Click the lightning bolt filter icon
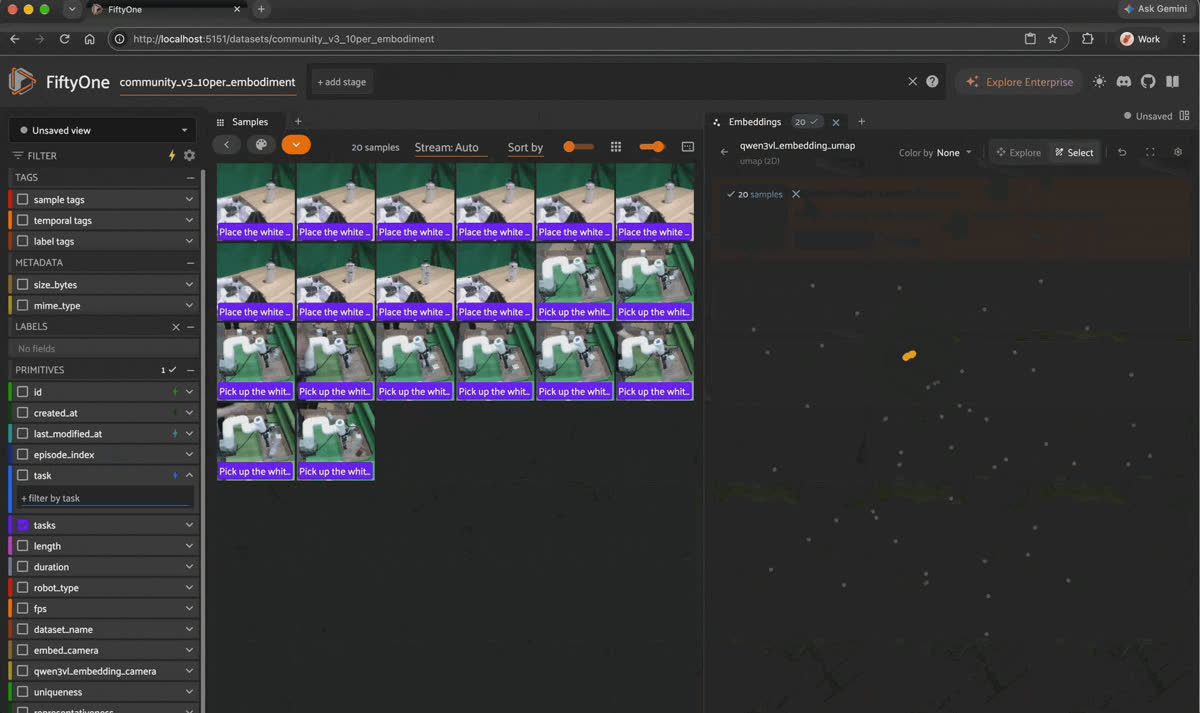This screenshot has height=713, width=1200. click(x=172, y=156)
